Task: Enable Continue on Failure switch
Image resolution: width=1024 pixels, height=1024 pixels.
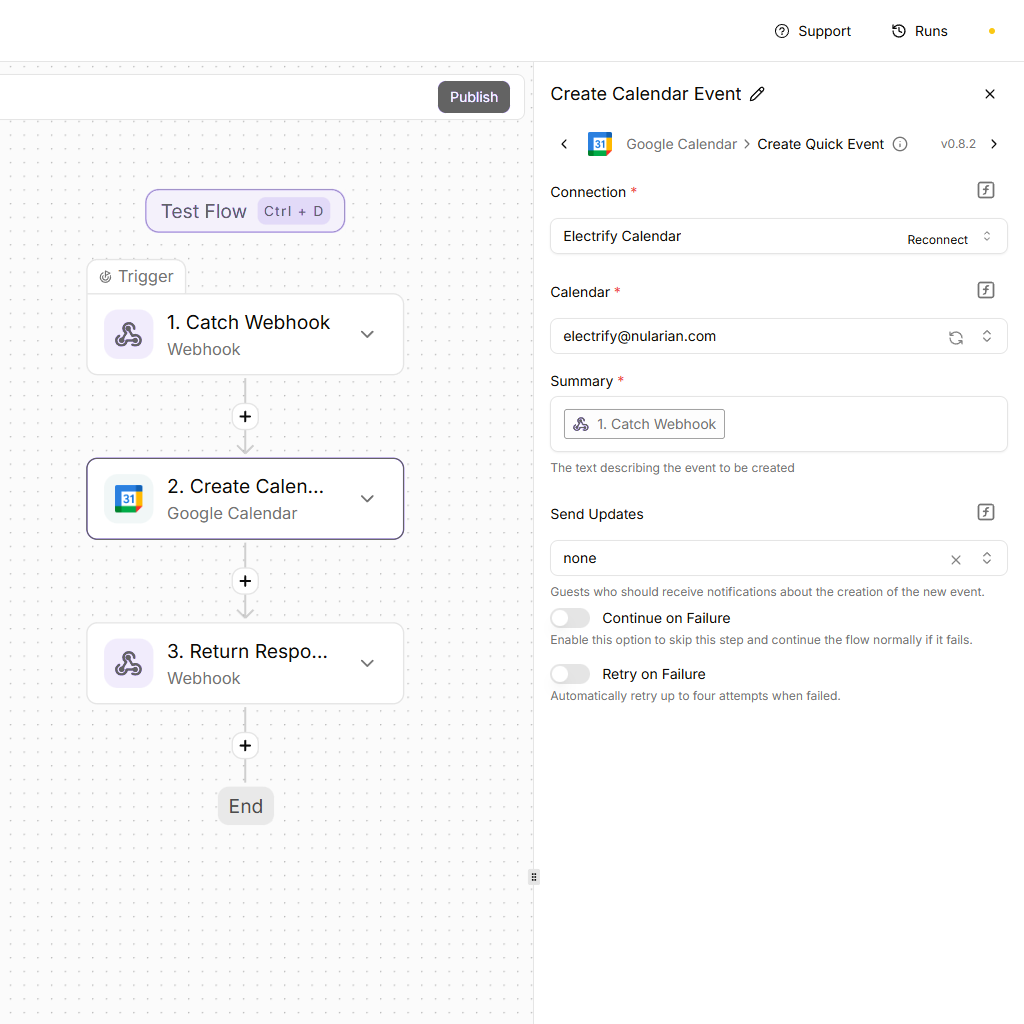Action: (x=570, y=618)
